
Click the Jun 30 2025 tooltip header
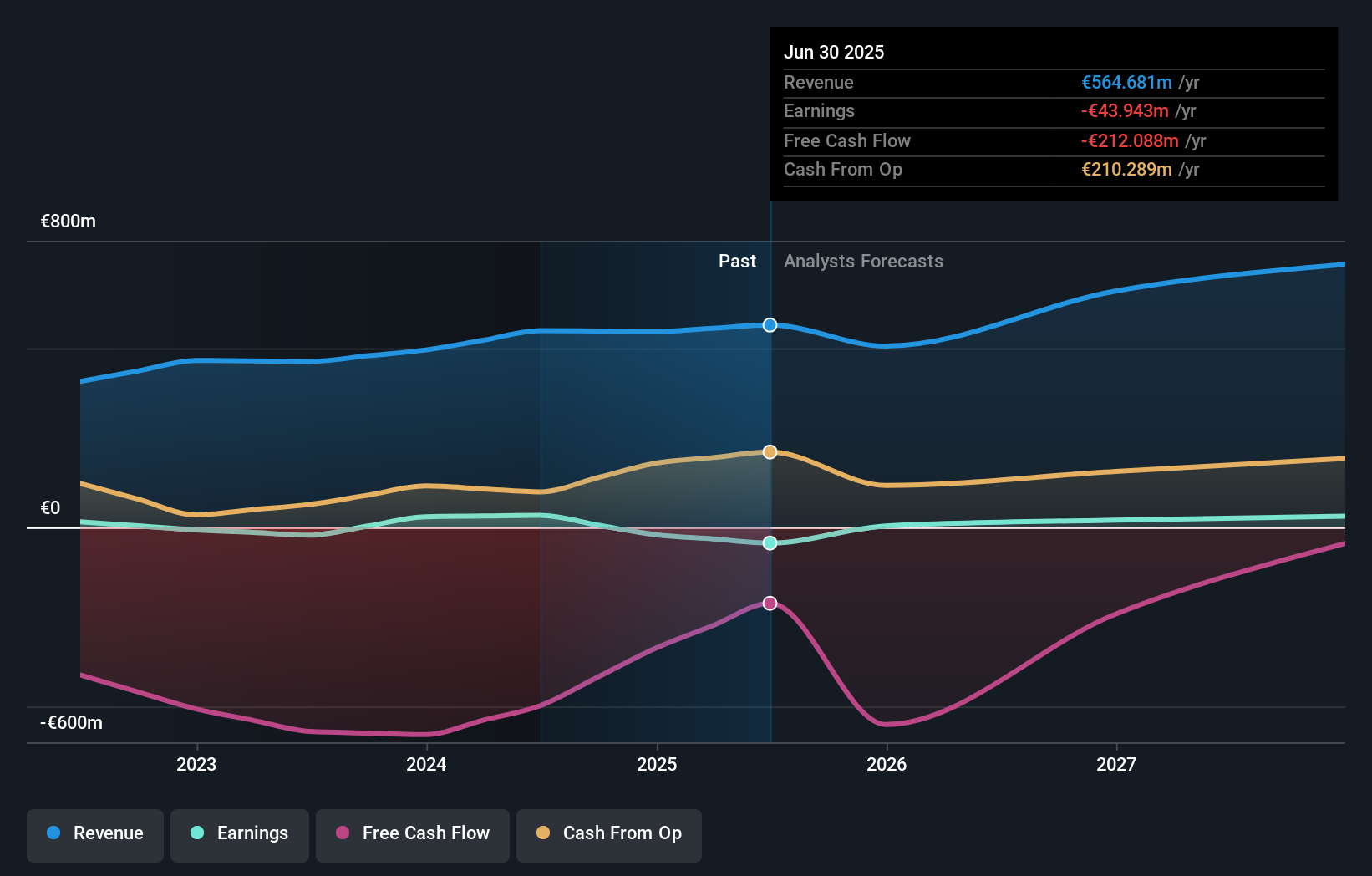click(834, 52)
